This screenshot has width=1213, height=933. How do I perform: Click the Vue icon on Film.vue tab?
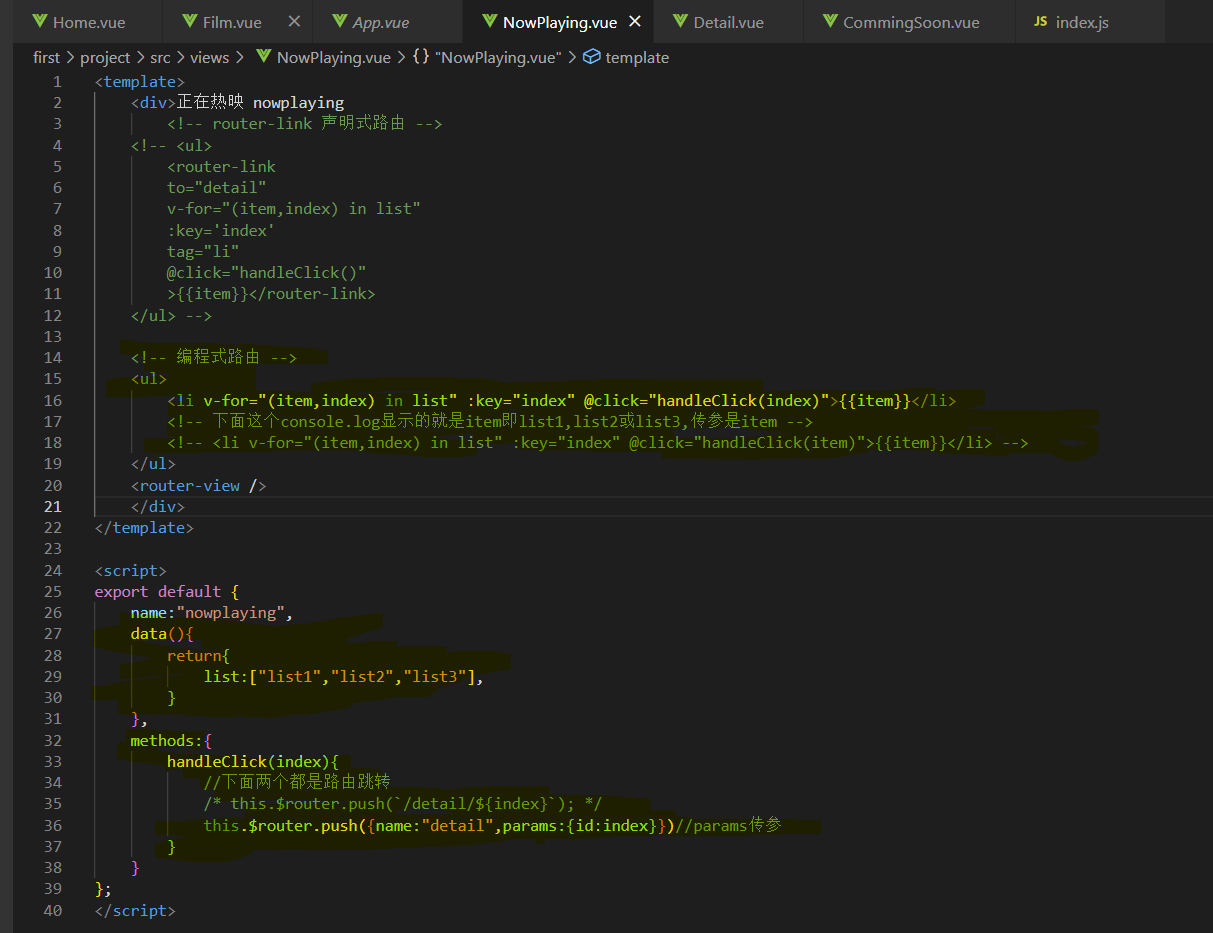pyautogui.click(x=190, y=21)
